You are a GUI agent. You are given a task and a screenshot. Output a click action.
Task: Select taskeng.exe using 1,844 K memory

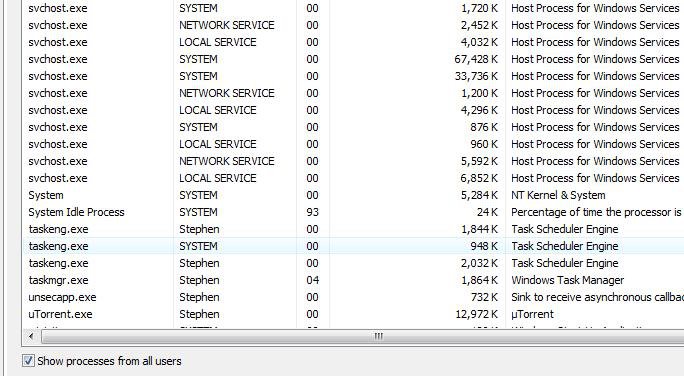click(353, 229)
